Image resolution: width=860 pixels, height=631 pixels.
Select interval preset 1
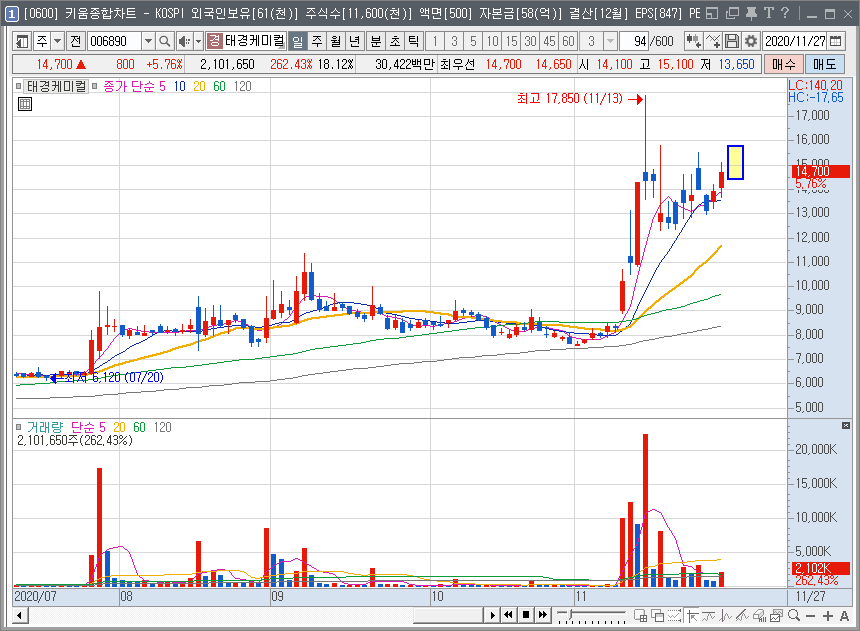pos(435,41)
